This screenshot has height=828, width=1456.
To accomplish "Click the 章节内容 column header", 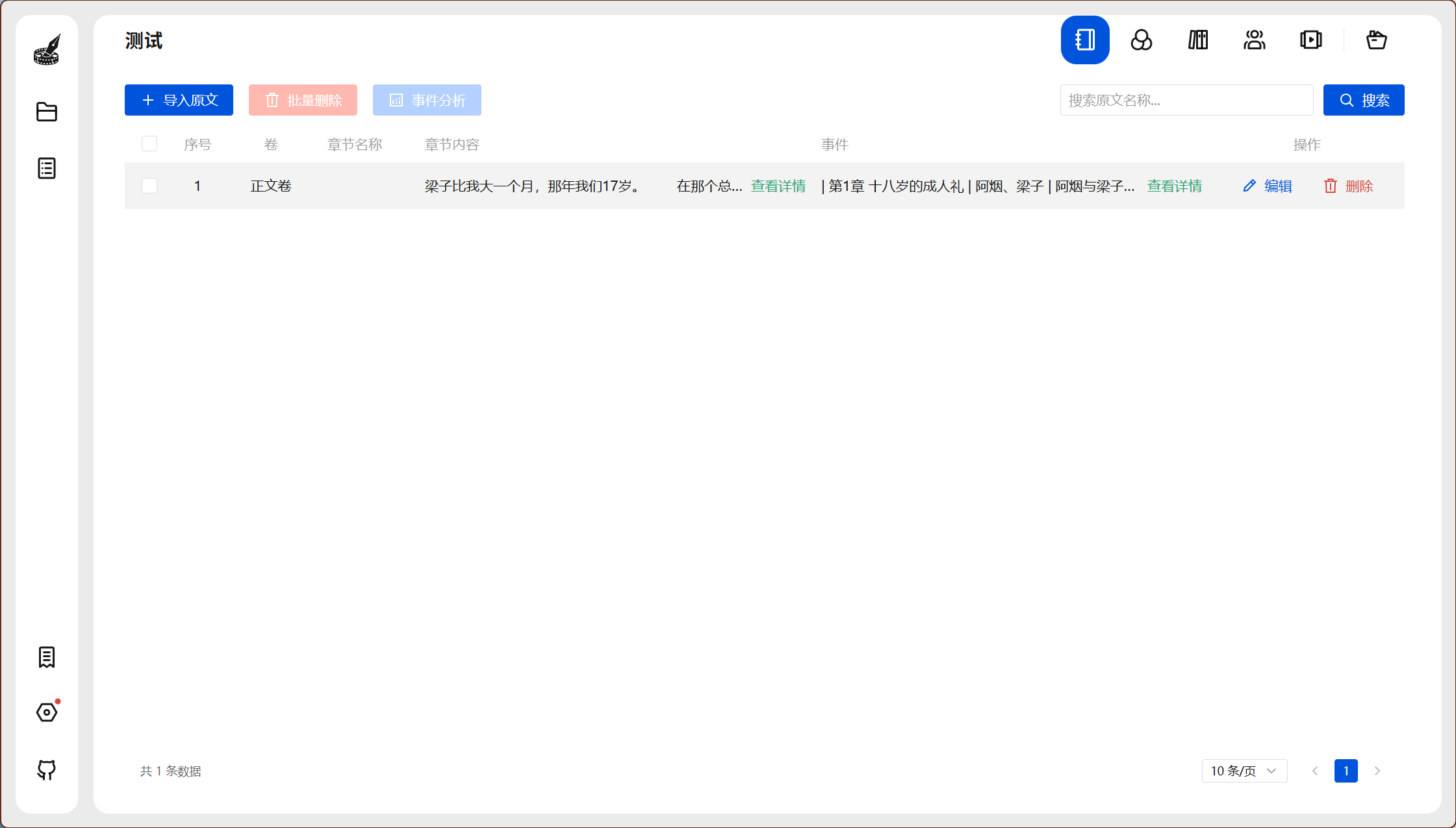I will point(452,144).
